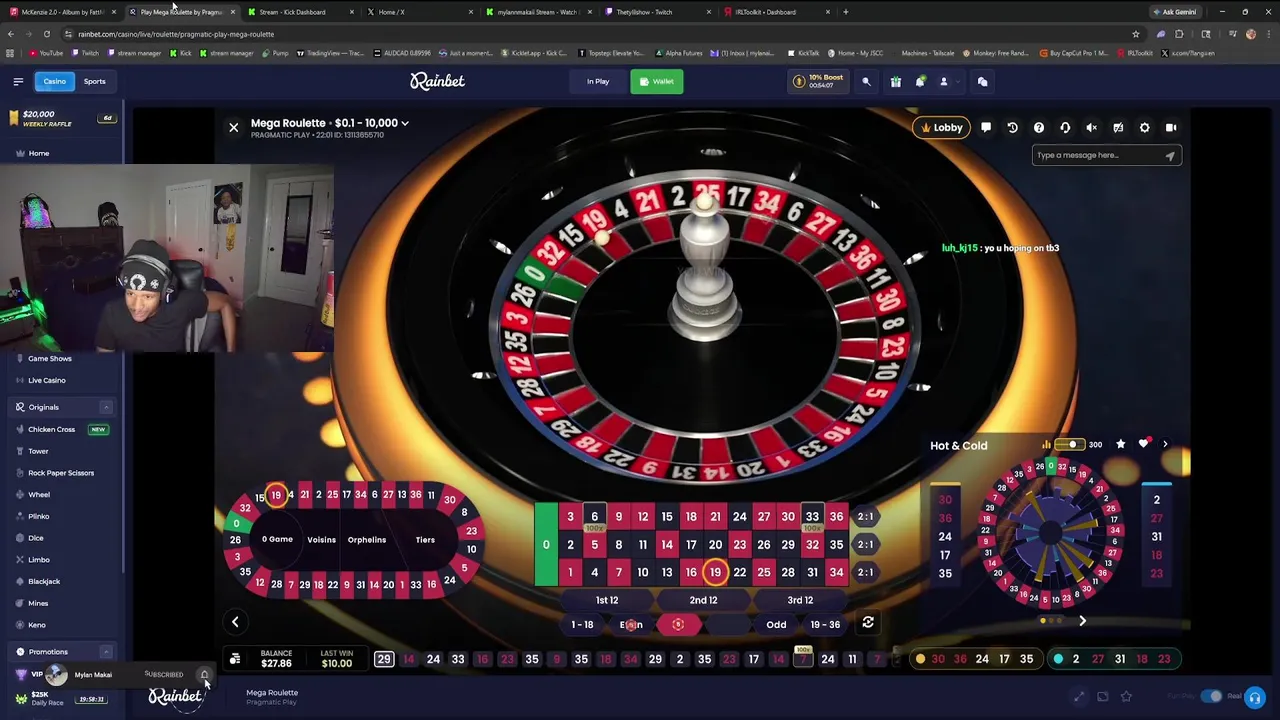Open Rock Paper Scissors game

tap(60, 473)
